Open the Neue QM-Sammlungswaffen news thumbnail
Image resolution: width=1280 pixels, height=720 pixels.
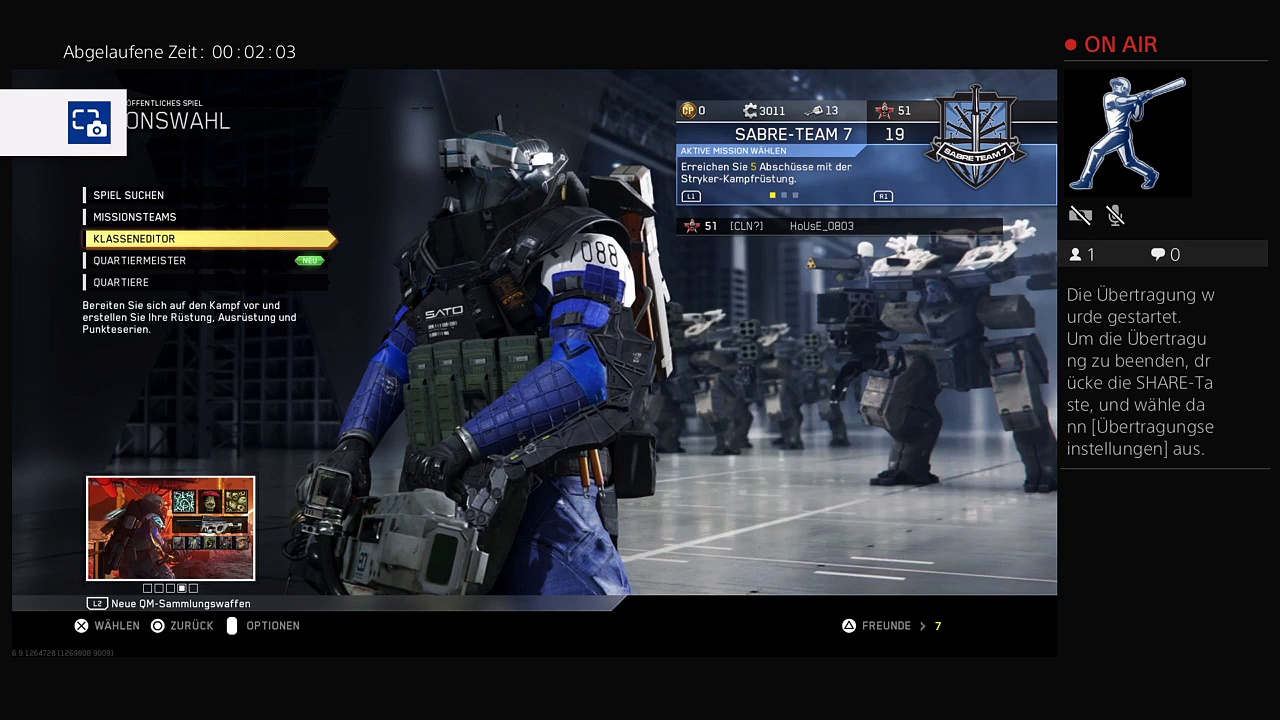click(x=170, y=528)
